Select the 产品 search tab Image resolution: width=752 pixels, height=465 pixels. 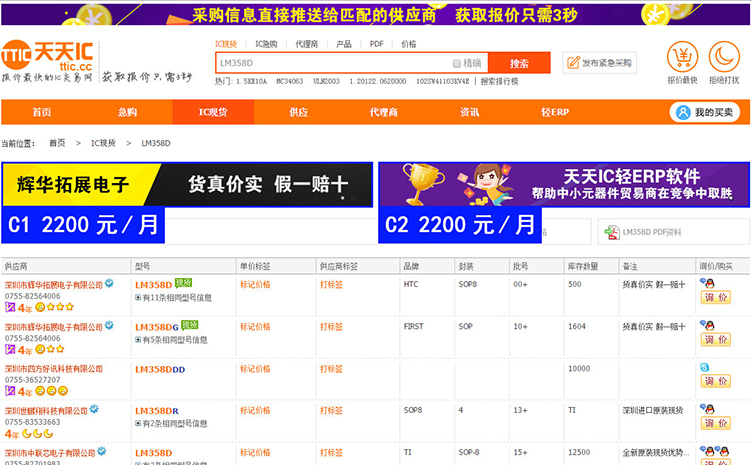click(343, 44)
